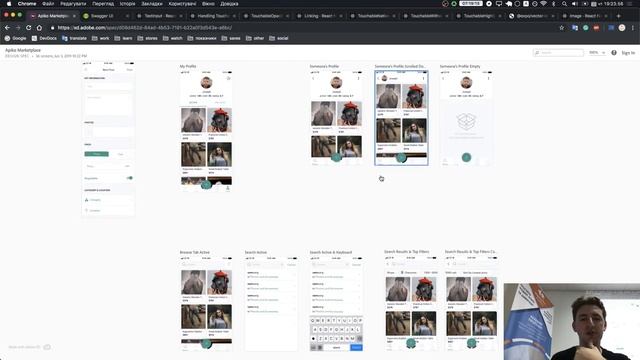The image size is (640, 360).
Task: Reload the Adobe XD spec page
Action: [29, 28]
